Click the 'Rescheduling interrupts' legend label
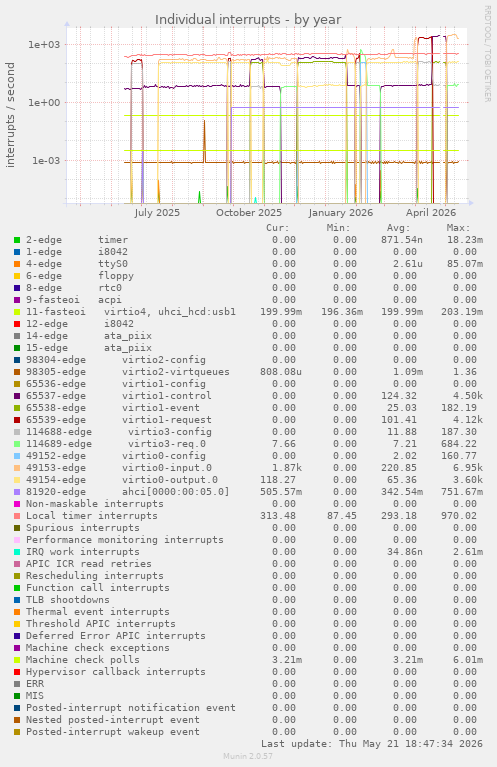This screenshot has height=767, width=497. point(95,576)
